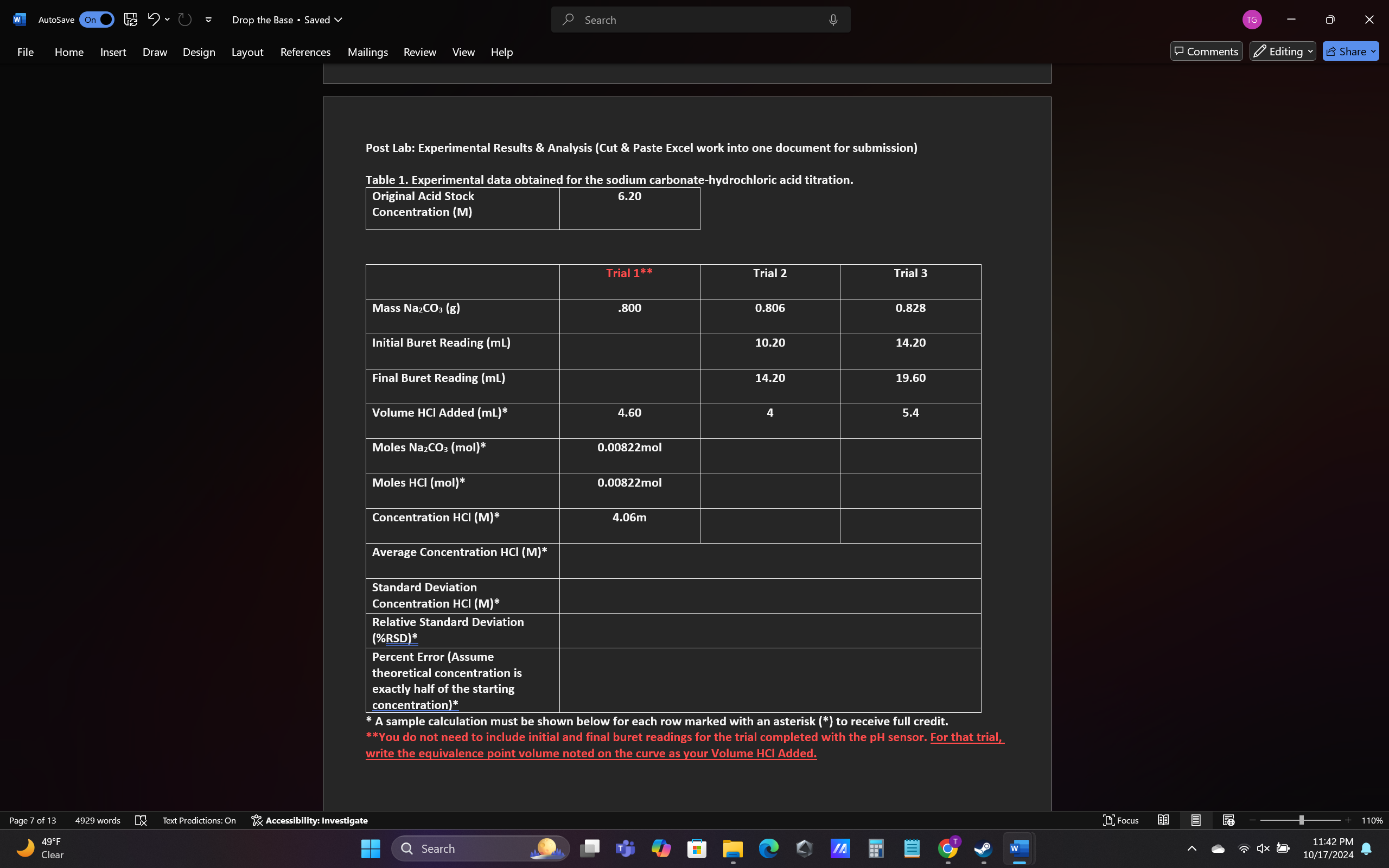Switch to Read Mode in the status bar
The width and height of the screenshot is (1389, 868).
pyautogui.click(x=1163, y=820)
